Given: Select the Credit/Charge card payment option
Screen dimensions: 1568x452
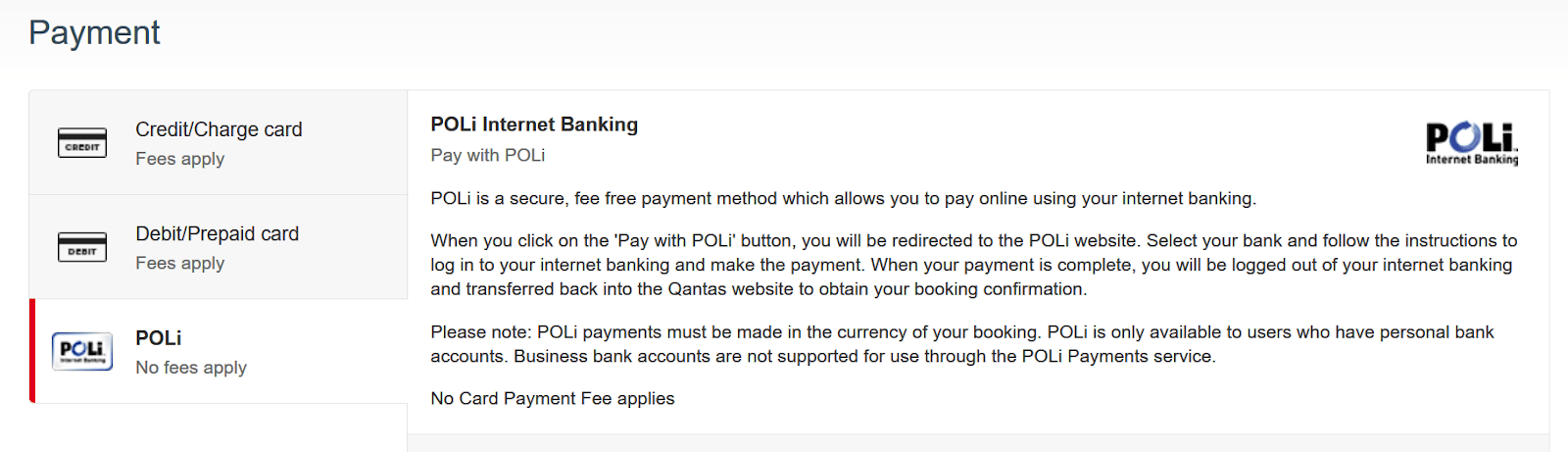Looking at the screenshot, I should pos(219,143).
